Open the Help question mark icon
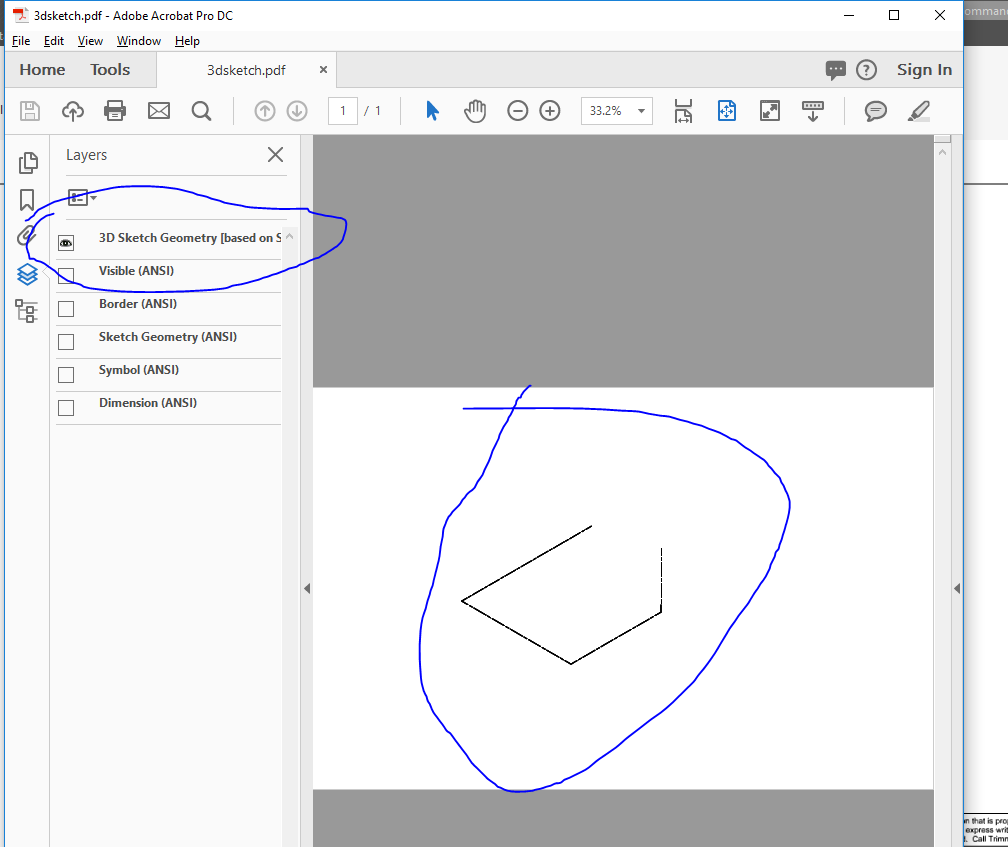This screenshot has width=1008, height=847. point(867,70)
